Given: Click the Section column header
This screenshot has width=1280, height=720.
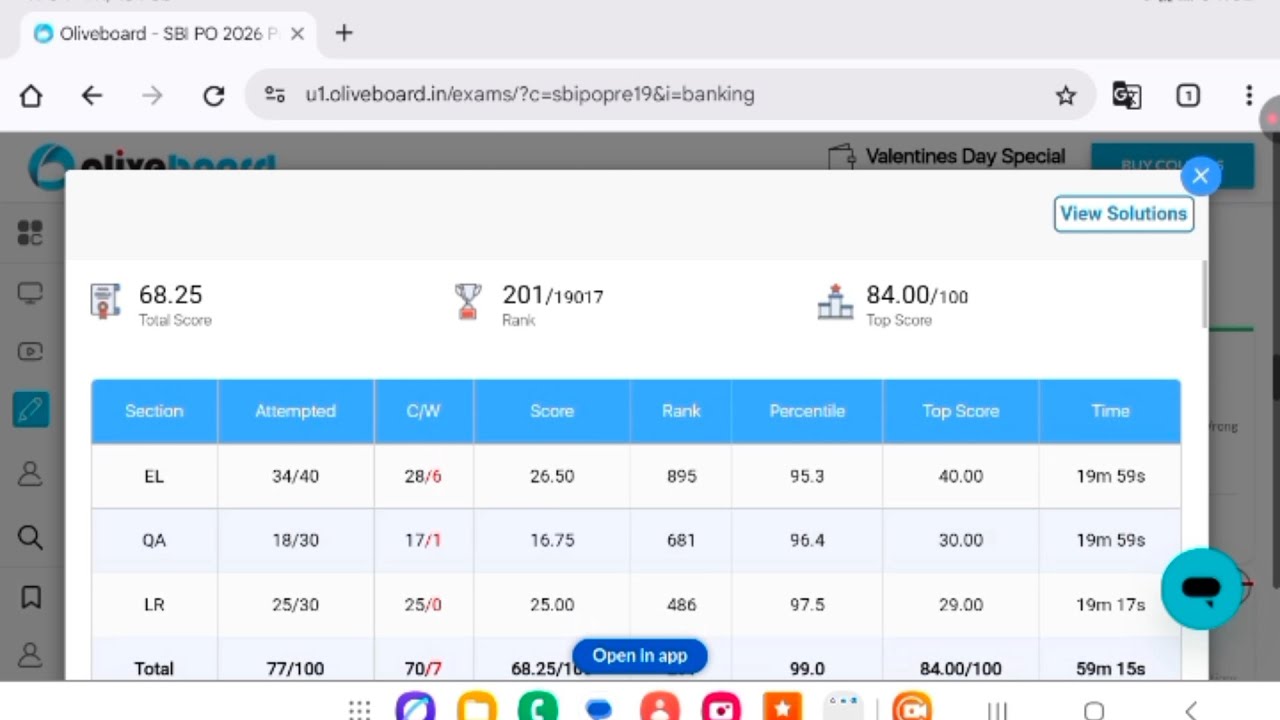Looking at the screenshot, I should point(154,411).
